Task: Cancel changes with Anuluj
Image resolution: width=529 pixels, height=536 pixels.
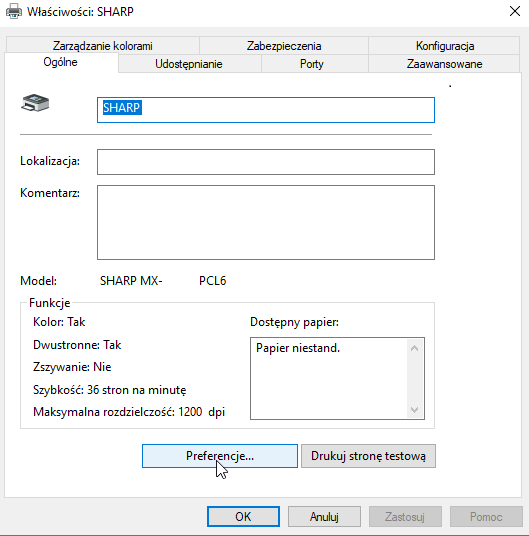Action: (324, 517)
